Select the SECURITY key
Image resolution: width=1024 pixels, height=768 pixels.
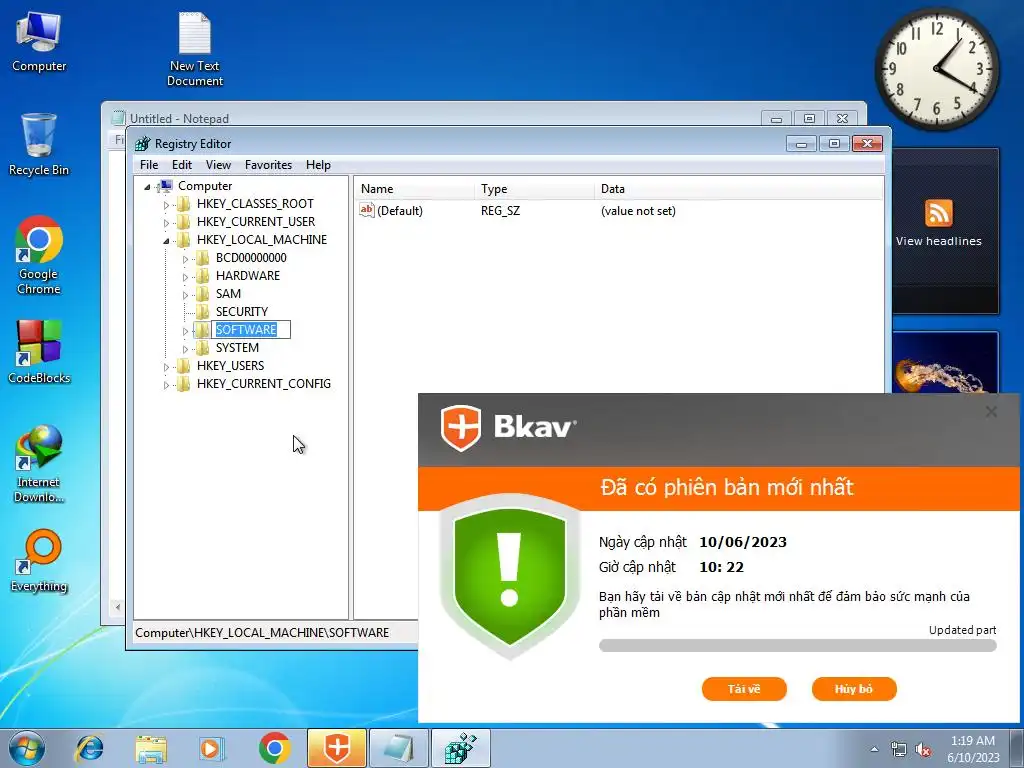point(242,312)
